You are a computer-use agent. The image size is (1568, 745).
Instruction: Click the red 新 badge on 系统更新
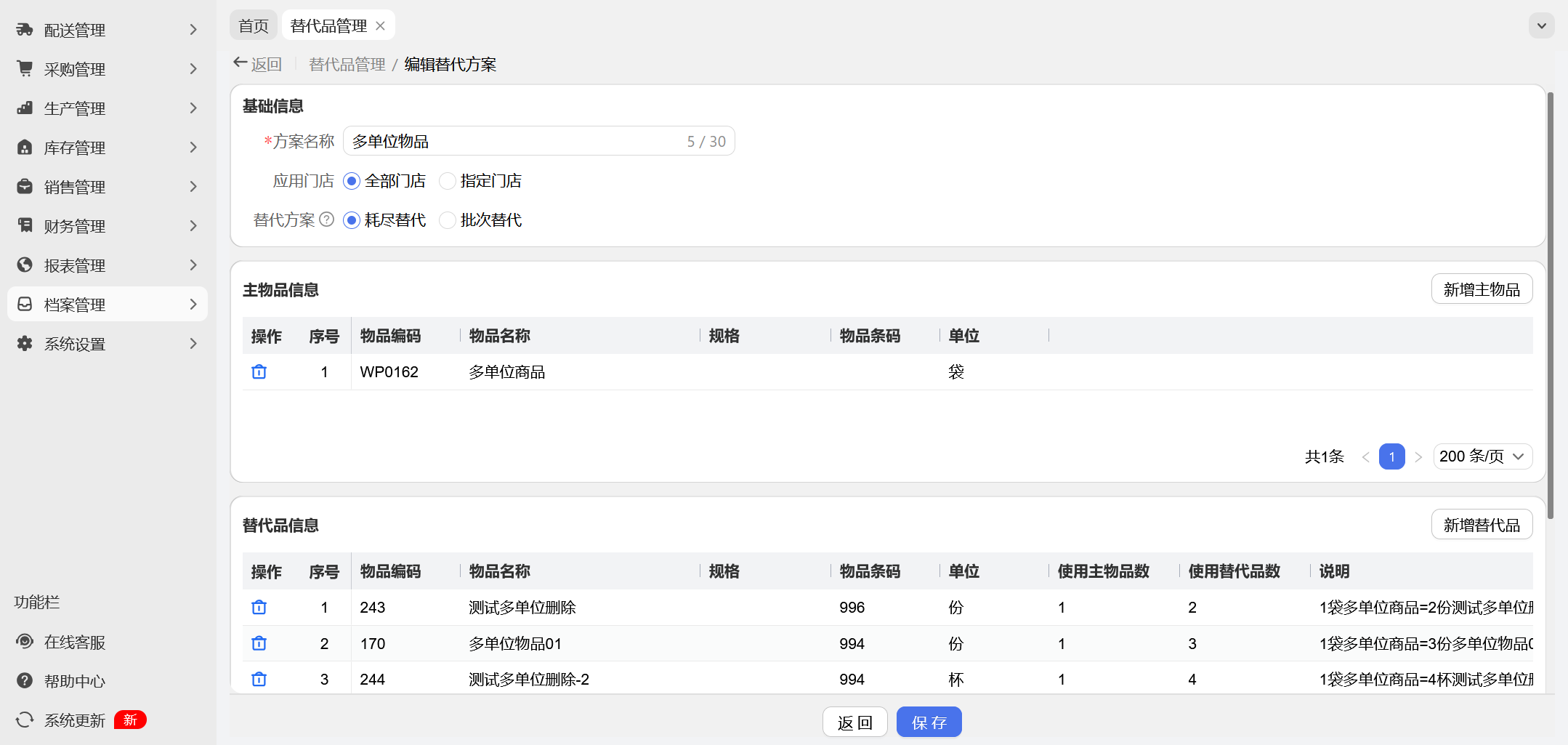(x=130, y=720)
